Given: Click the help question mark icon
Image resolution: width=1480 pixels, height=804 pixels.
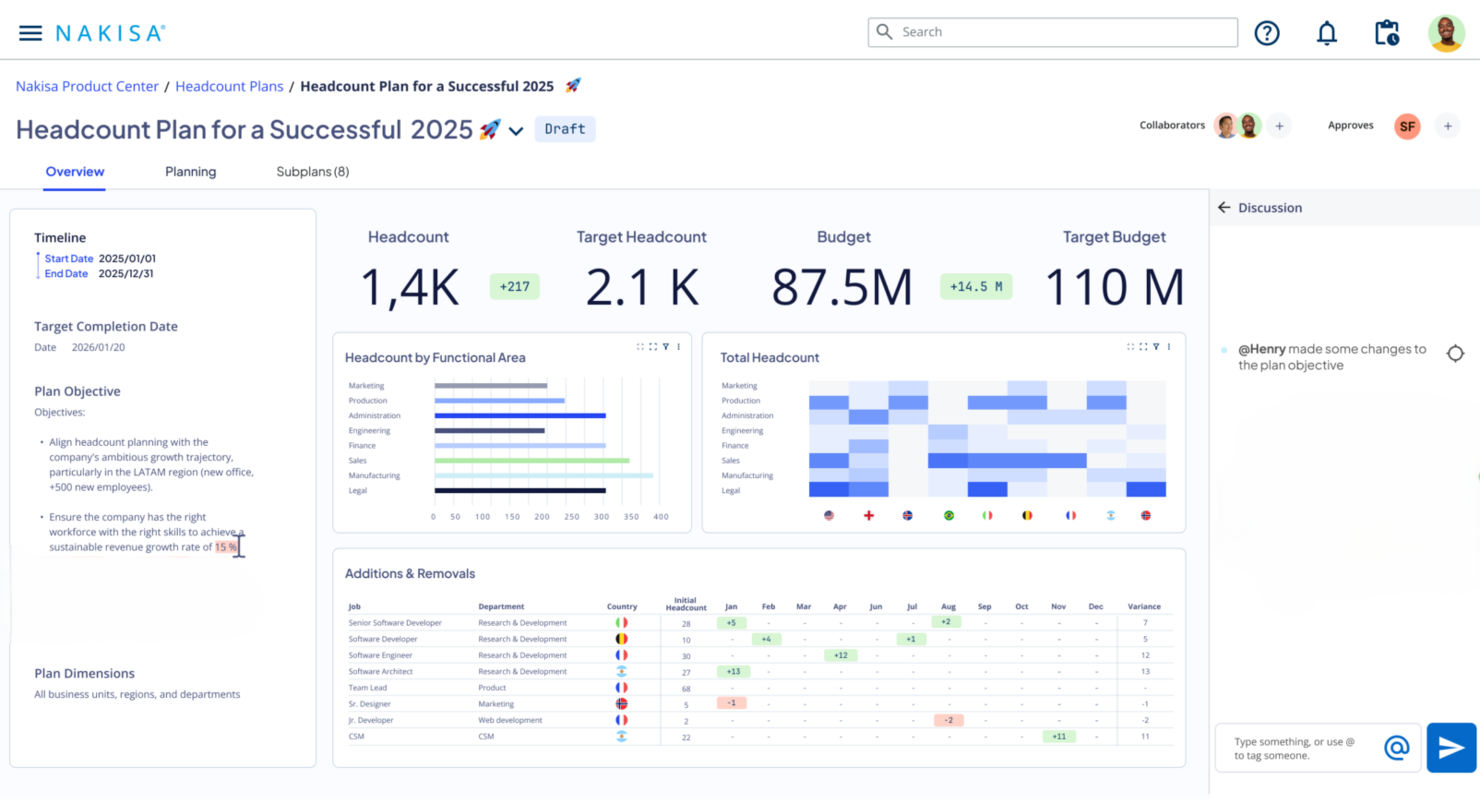Looking at the screenshot, I should pyautogui.click(x=1267, y=33).
